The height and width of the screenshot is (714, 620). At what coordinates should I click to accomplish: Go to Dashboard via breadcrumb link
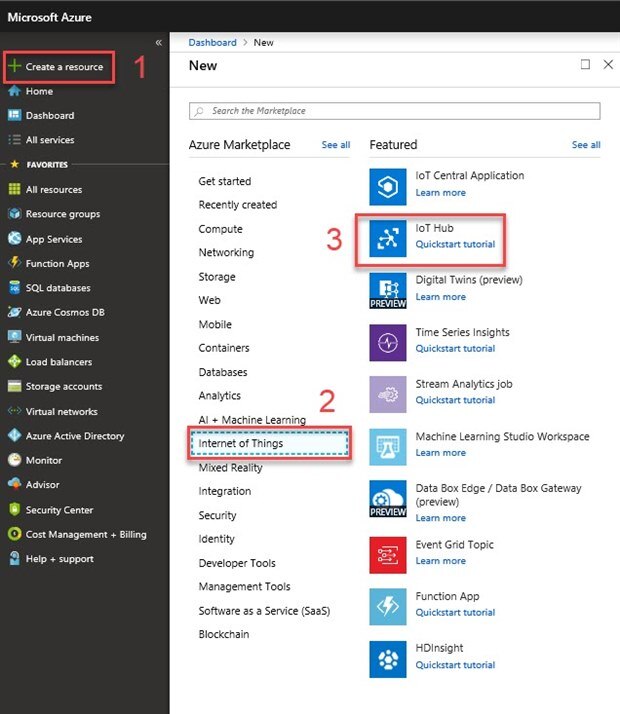(x=212, y=43)
